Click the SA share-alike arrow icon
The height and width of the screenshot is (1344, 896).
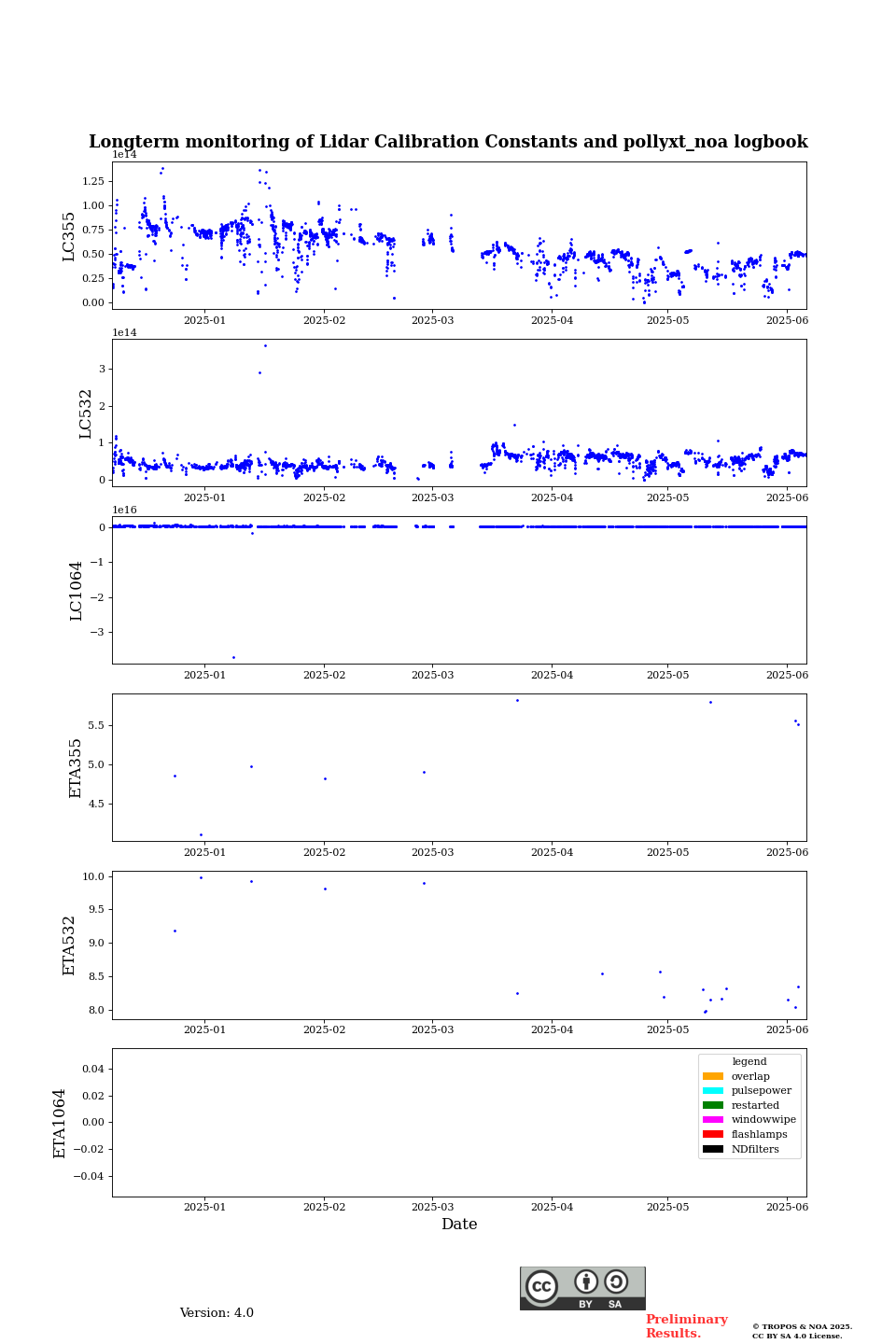(616, 1281)
